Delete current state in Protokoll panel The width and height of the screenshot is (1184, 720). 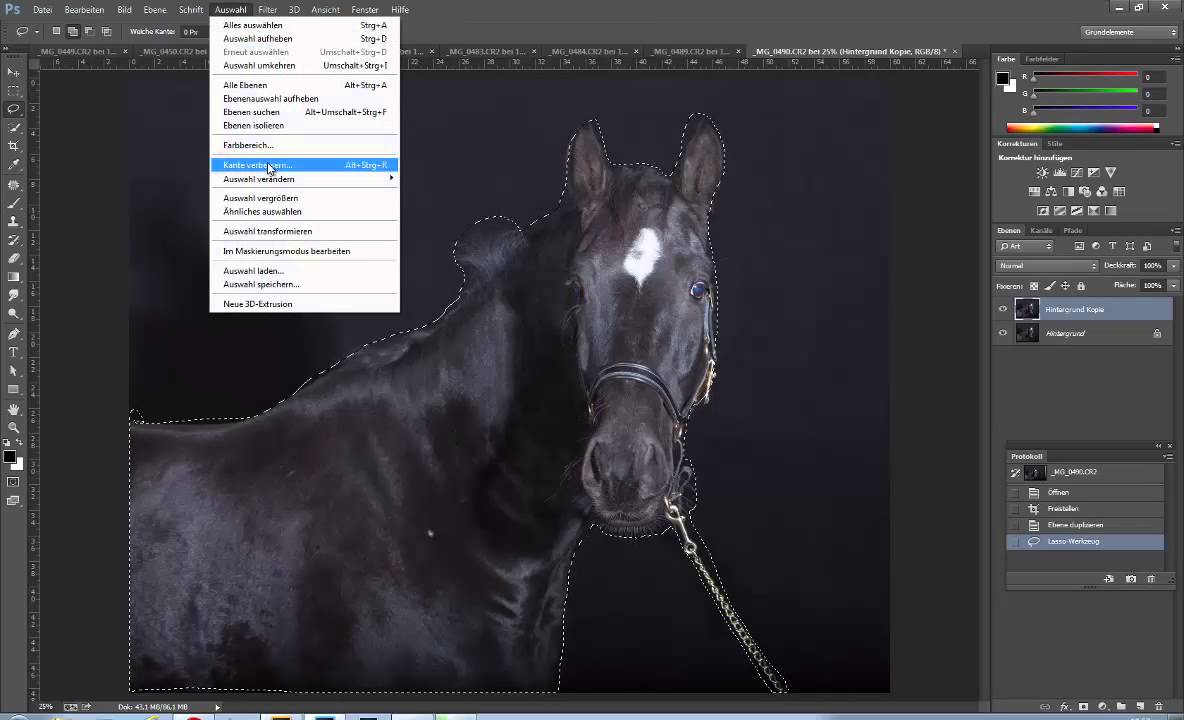(x=1152, y=579)
